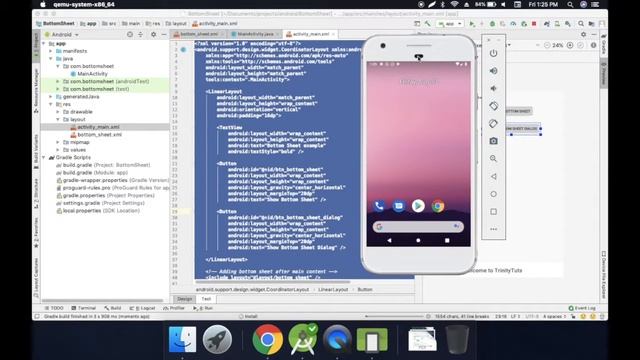640x360 pixels.
Task: Open the Profiler tool window
Action: [174, 308]
